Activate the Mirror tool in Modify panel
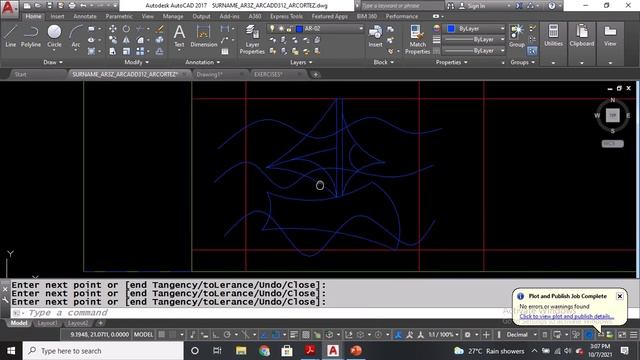The image size is (640, 360). tap(127, 40)
